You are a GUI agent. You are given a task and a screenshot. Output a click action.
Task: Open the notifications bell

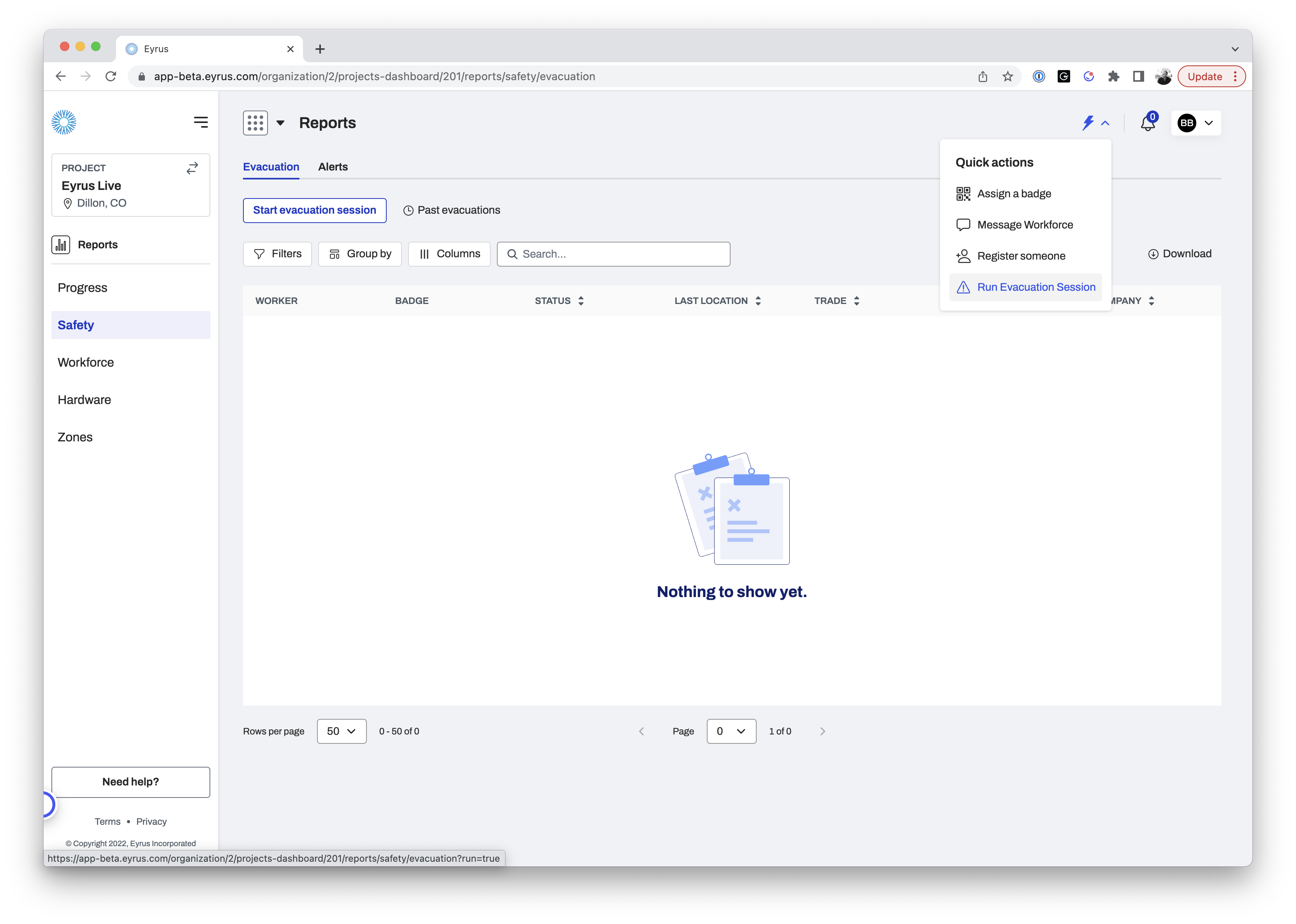[x=1148, y=123]
